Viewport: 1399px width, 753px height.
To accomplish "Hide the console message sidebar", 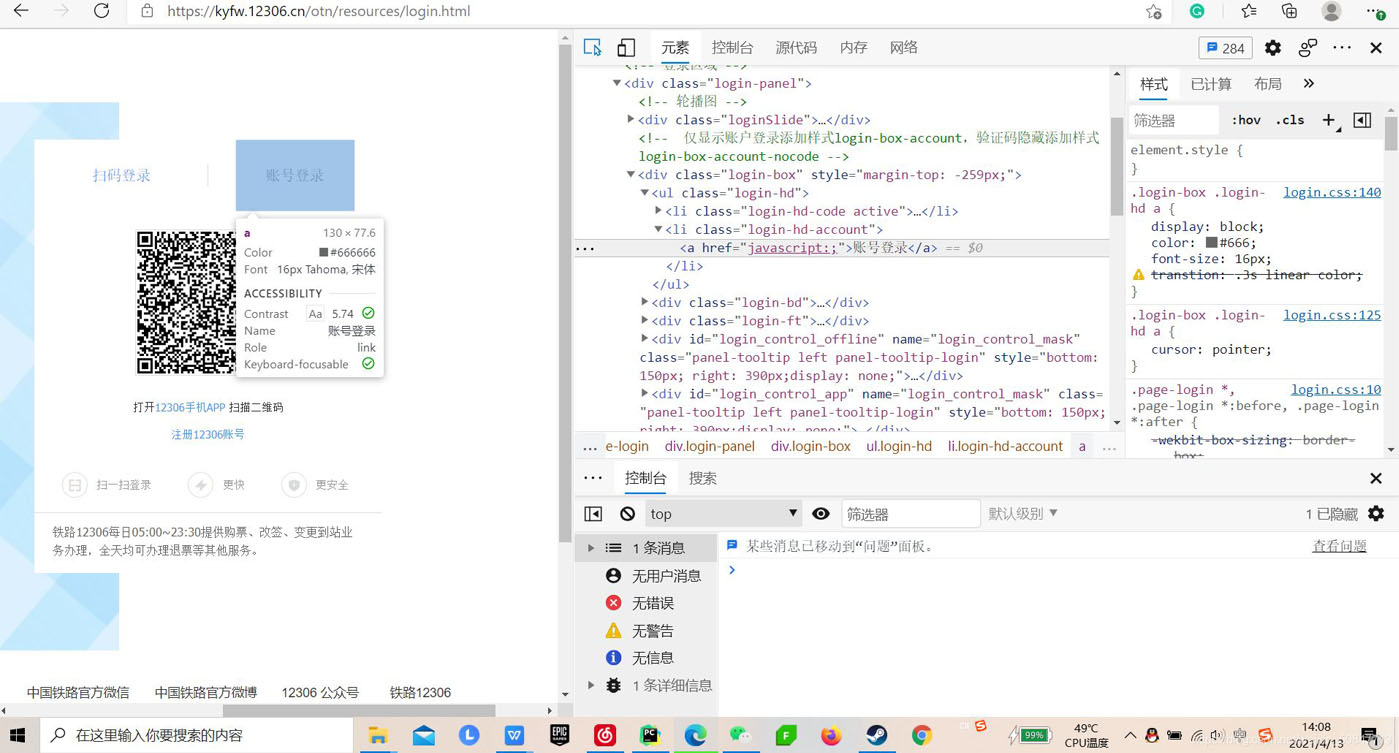I will [593, 513].
